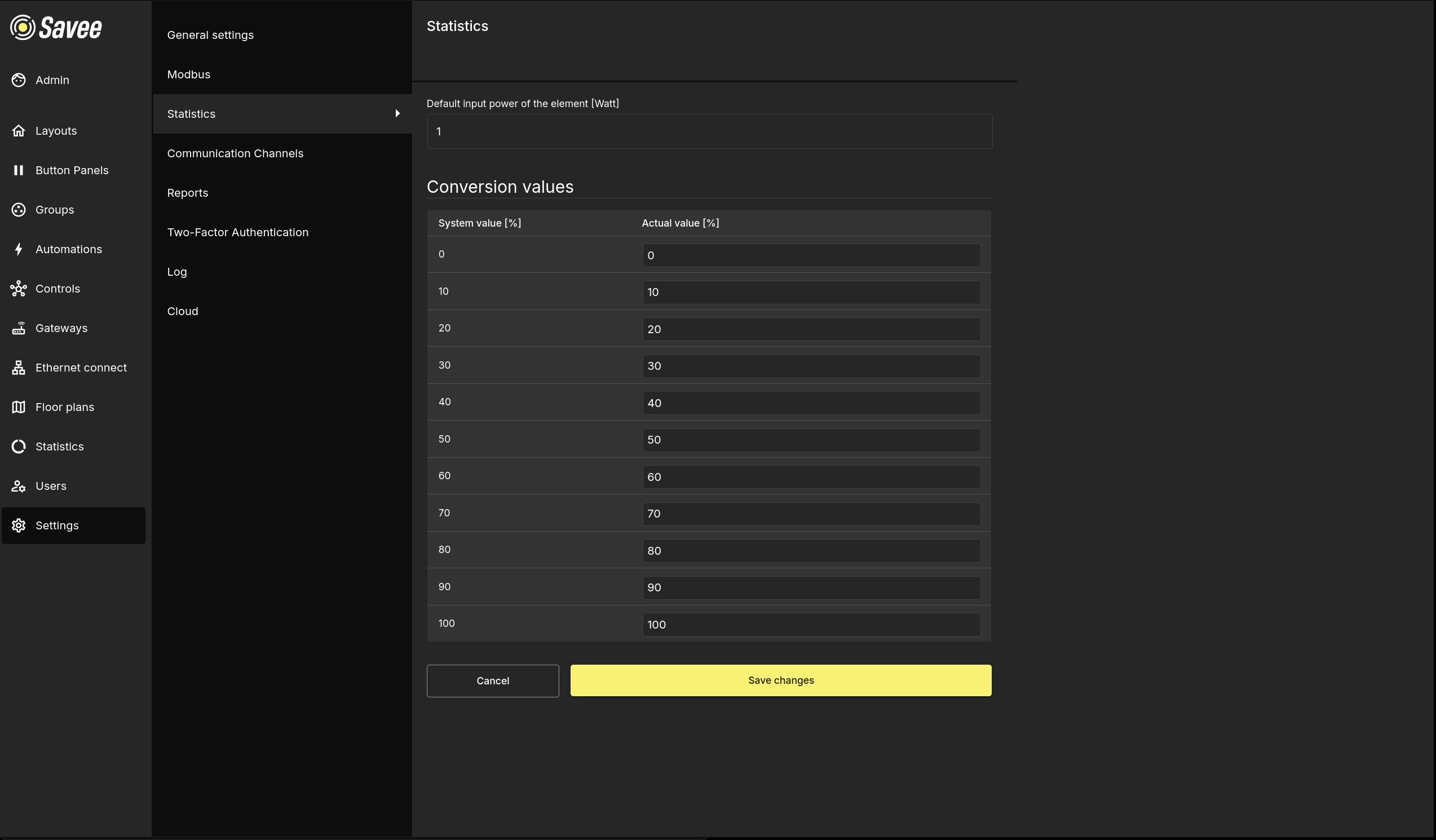The height and width of the screenshot is (840, 1436).
Task: Click the Users icon in sidebar
Action: pyautogui.click(x=19, y=486)
